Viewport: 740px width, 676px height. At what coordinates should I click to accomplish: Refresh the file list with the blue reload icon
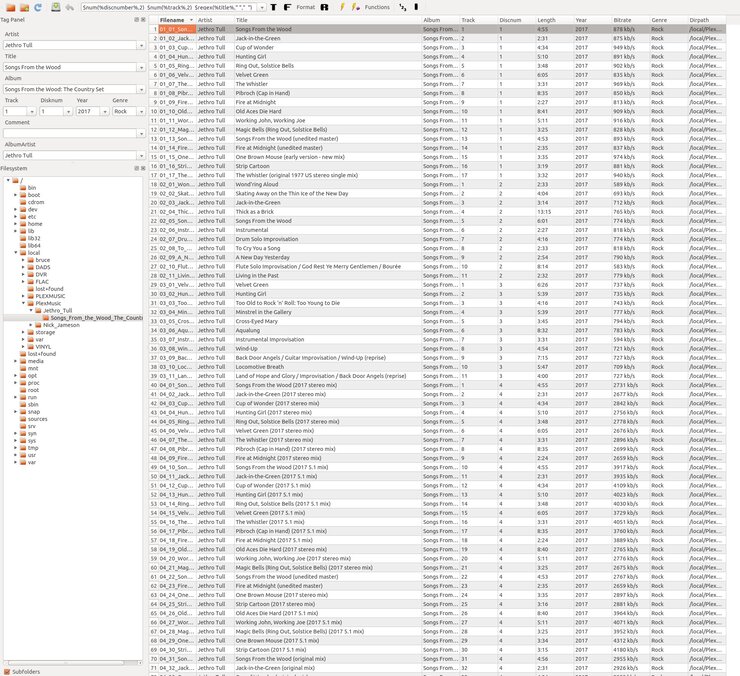(38, 7)
